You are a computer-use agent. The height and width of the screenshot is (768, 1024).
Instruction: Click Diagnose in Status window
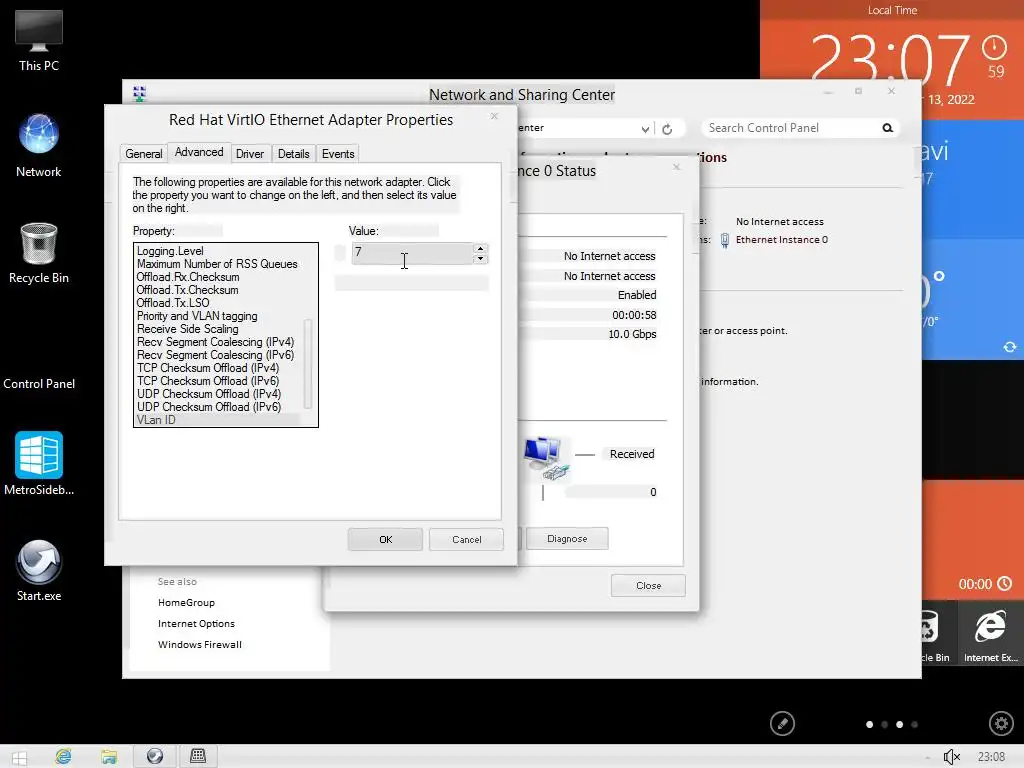point(567,539)
